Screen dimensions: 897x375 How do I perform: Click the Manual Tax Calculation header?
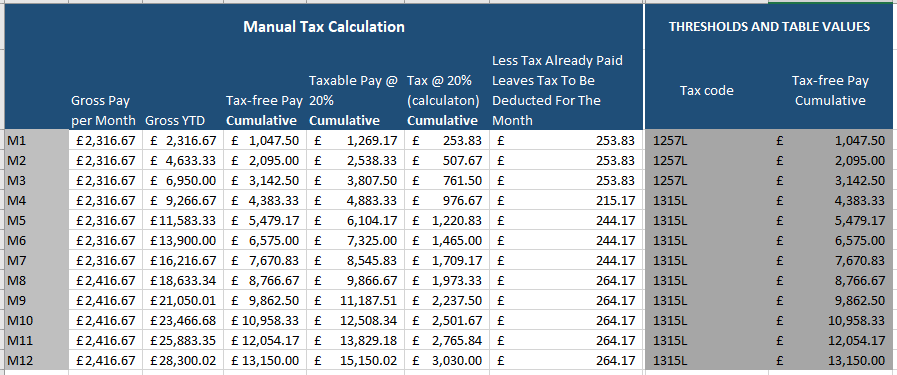(x=324, y=27)
